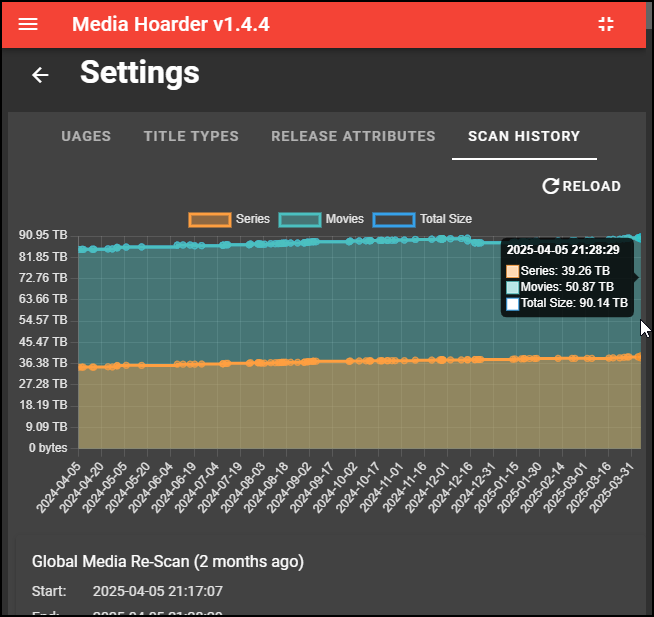The image size is (654, 617).
Task: Click the 2024-10-02 date axis label
Action: click(334, 487)
